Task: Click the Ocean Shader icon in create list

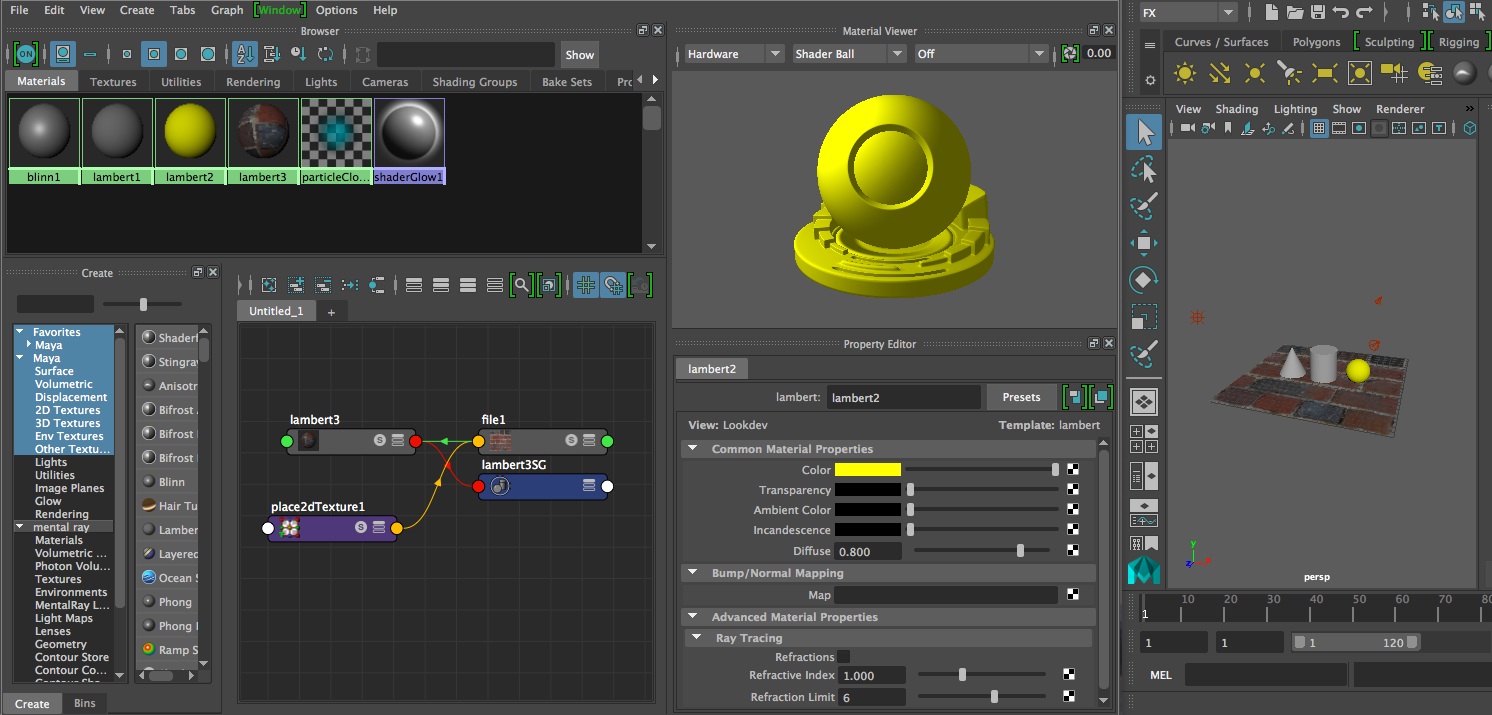Action: pos(148,578)
